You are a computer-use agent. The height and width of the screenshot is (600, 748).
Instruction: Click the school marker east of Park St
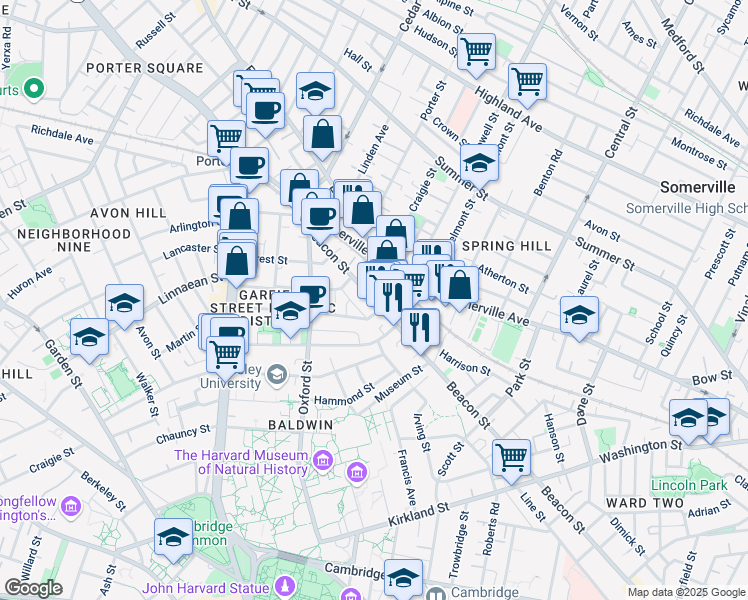[579, 316]
